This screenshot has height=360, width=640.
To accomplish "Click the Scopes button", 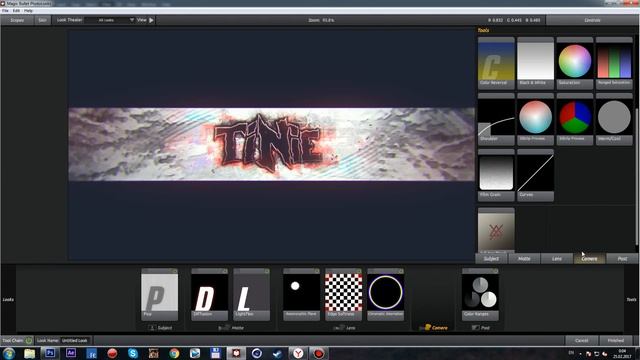I will click(17, 20).
